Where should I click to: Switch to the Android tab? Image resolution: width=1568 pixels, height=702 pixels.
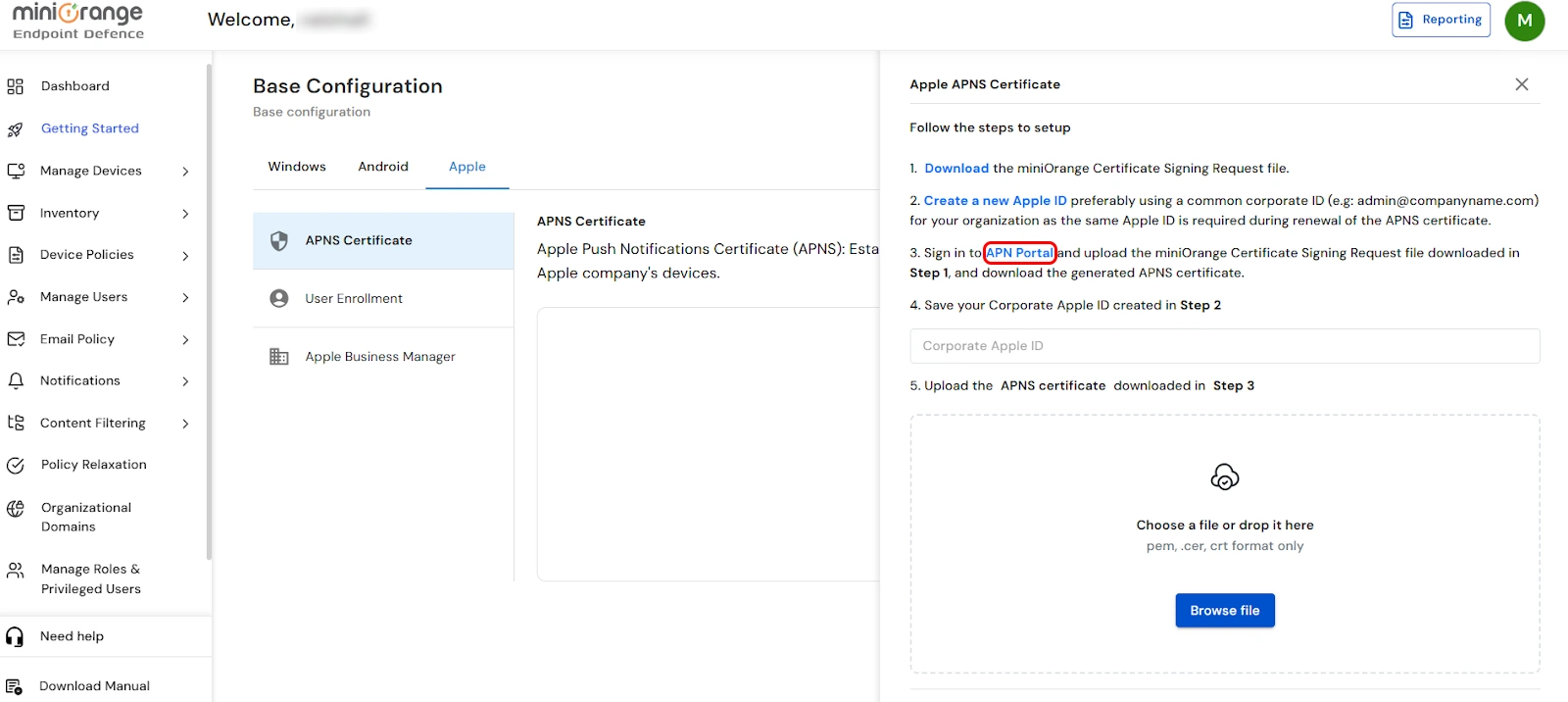383,167
